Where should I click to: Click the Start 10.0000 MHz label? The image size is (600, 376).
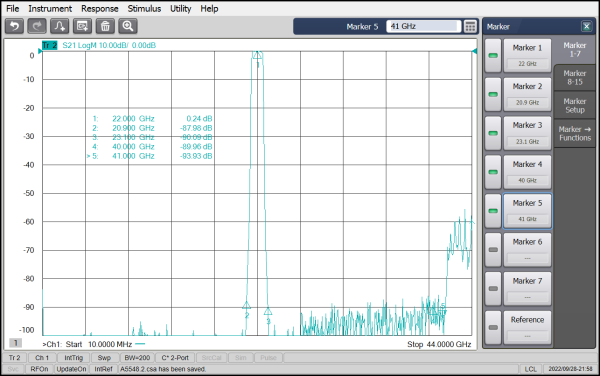click(x=99, y=344)
